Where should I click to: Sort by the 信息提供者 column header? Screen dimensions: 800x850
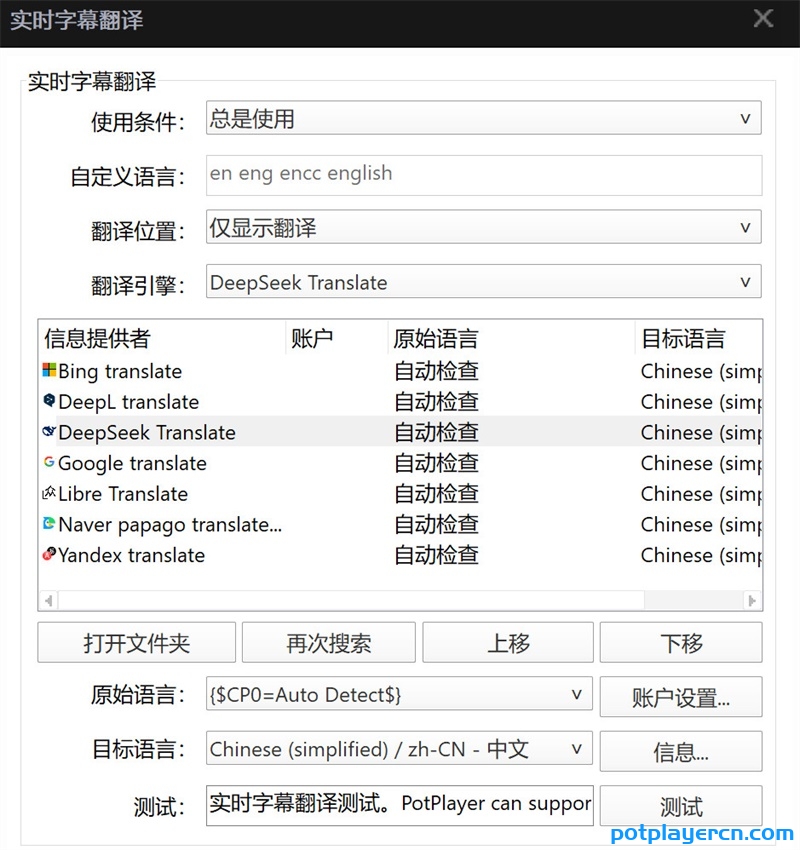[162, 338]
